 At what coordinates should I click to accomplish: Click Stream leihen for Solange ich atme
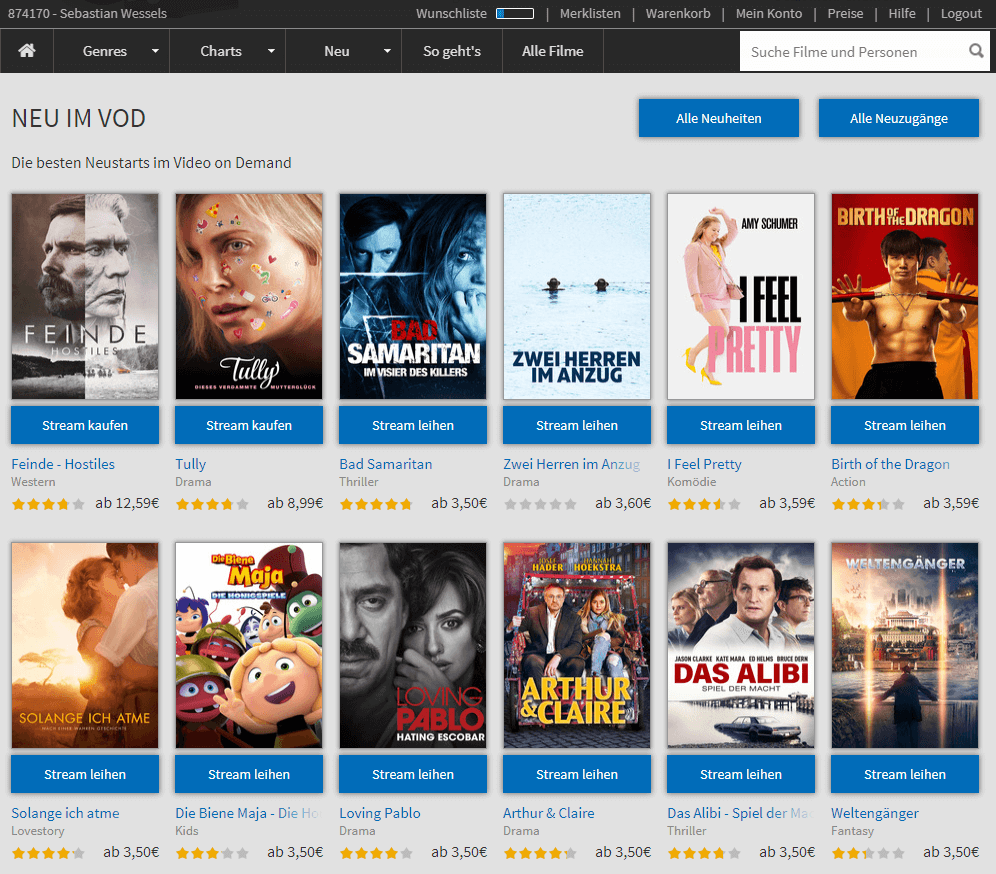[85, 774]
